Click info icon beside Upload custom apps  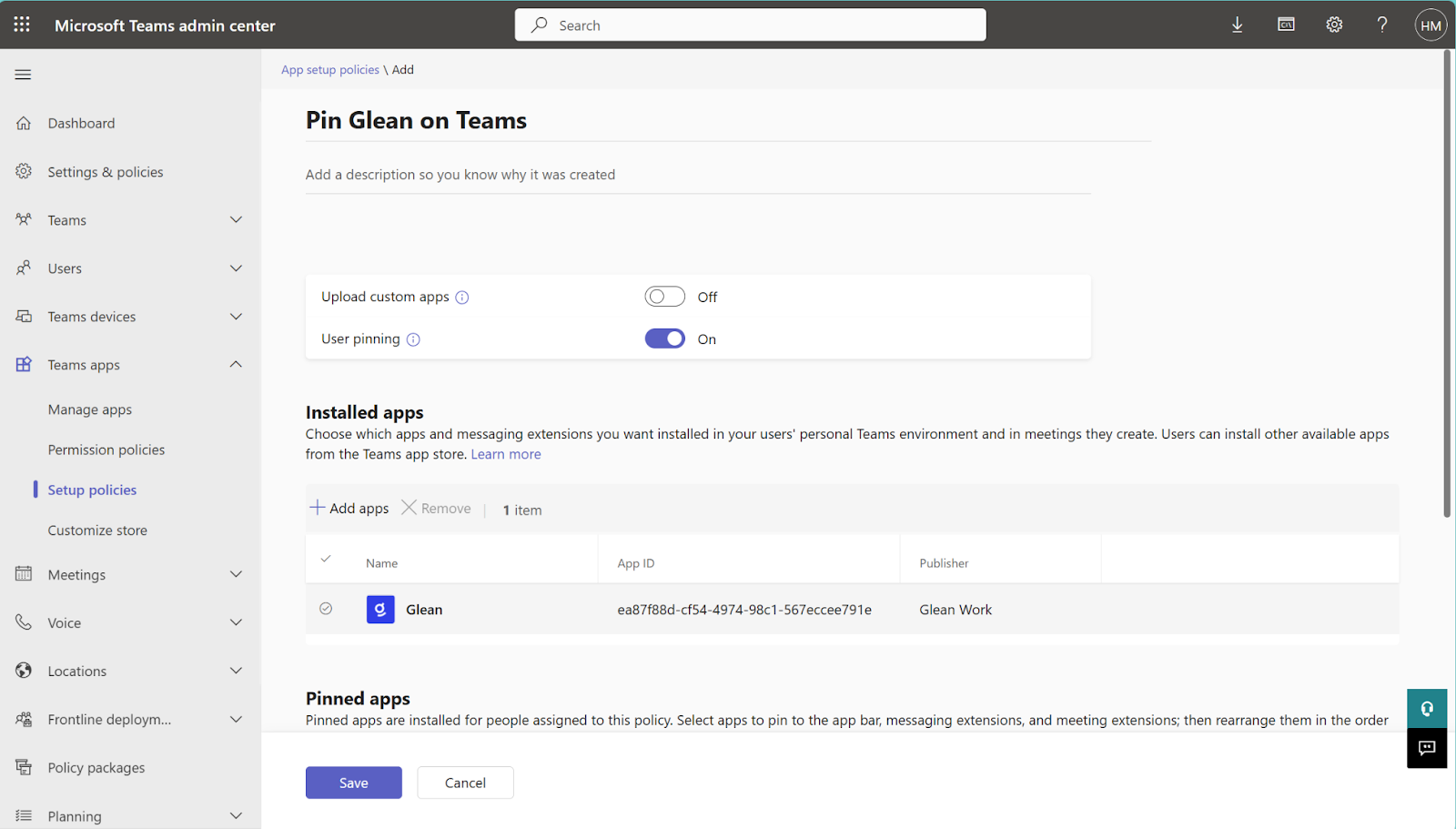pos(462,298)
